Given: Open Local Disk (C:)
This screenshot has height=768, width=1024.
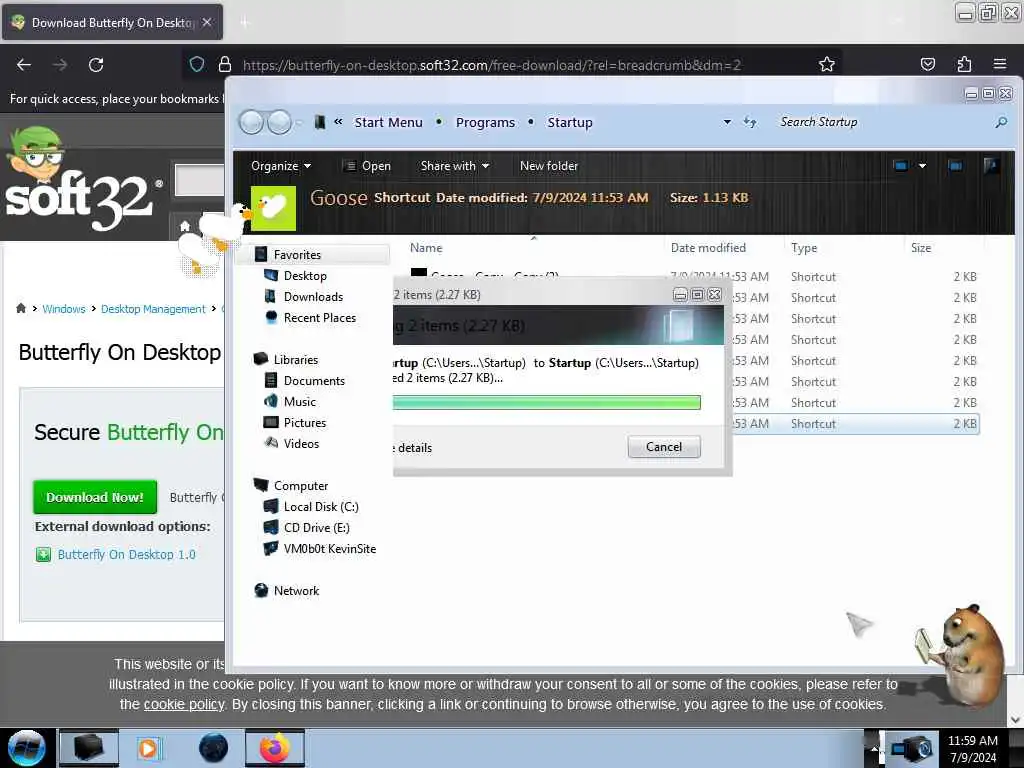Looking at the screenshot, I should coord(321,506).
